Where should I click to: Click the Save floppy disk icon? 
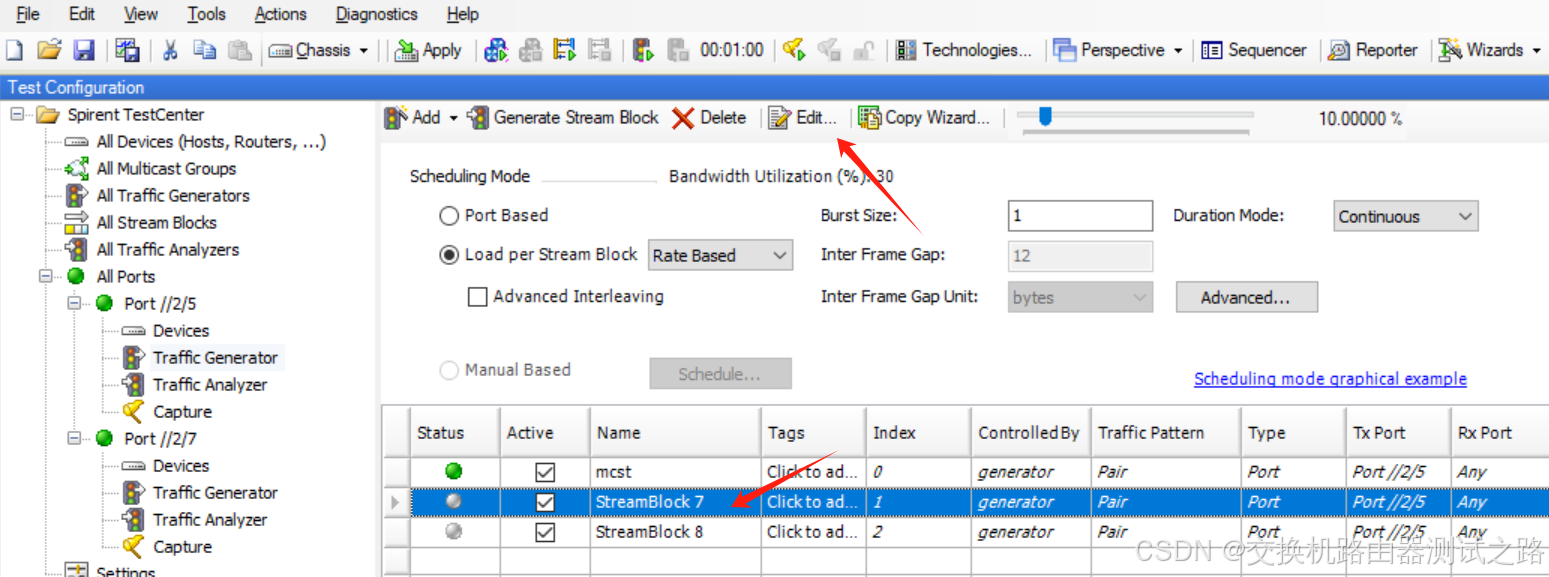point(84,50)
